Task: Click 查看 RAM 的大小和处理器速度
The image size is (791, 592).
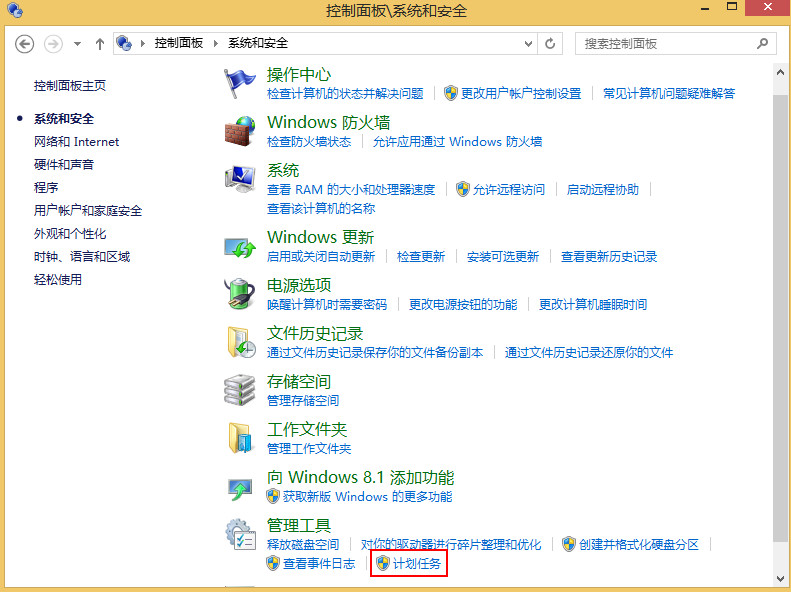Action: pos(351,190)
